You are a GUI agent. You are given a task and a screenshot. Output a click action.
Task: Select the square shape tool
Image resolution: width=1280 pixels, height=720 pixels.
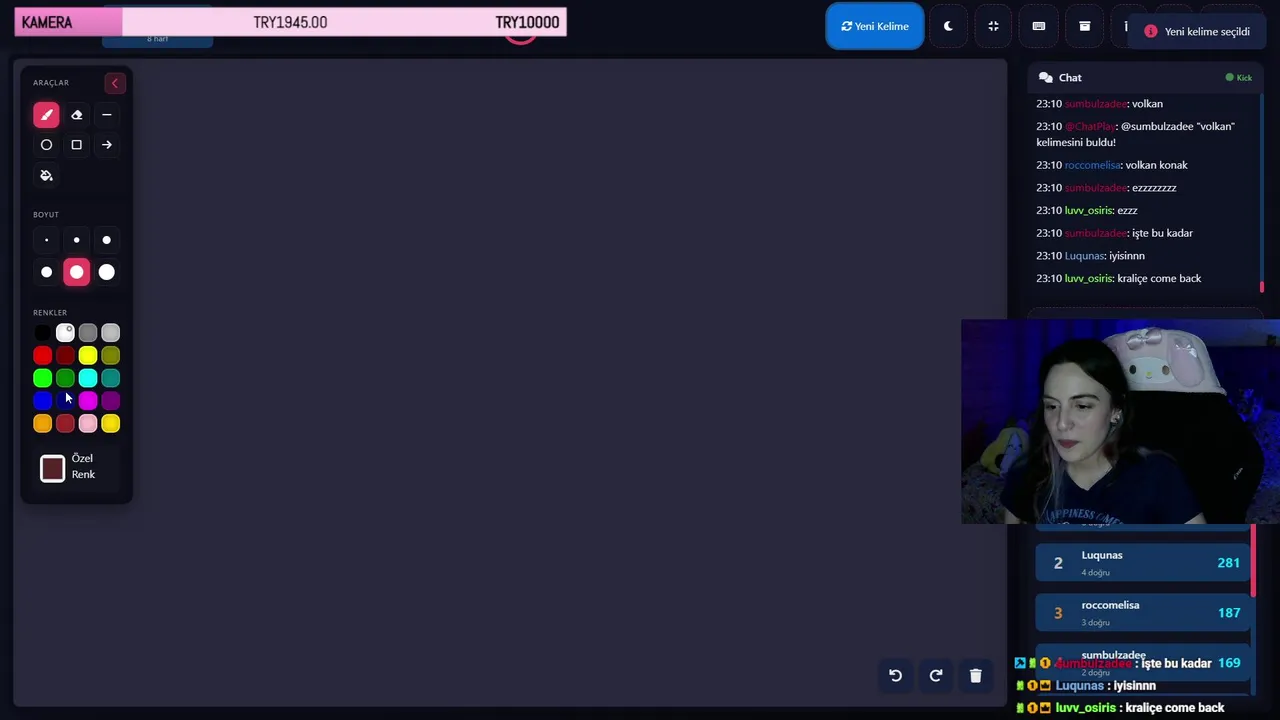pyautogui.click(x=76, y=145)
